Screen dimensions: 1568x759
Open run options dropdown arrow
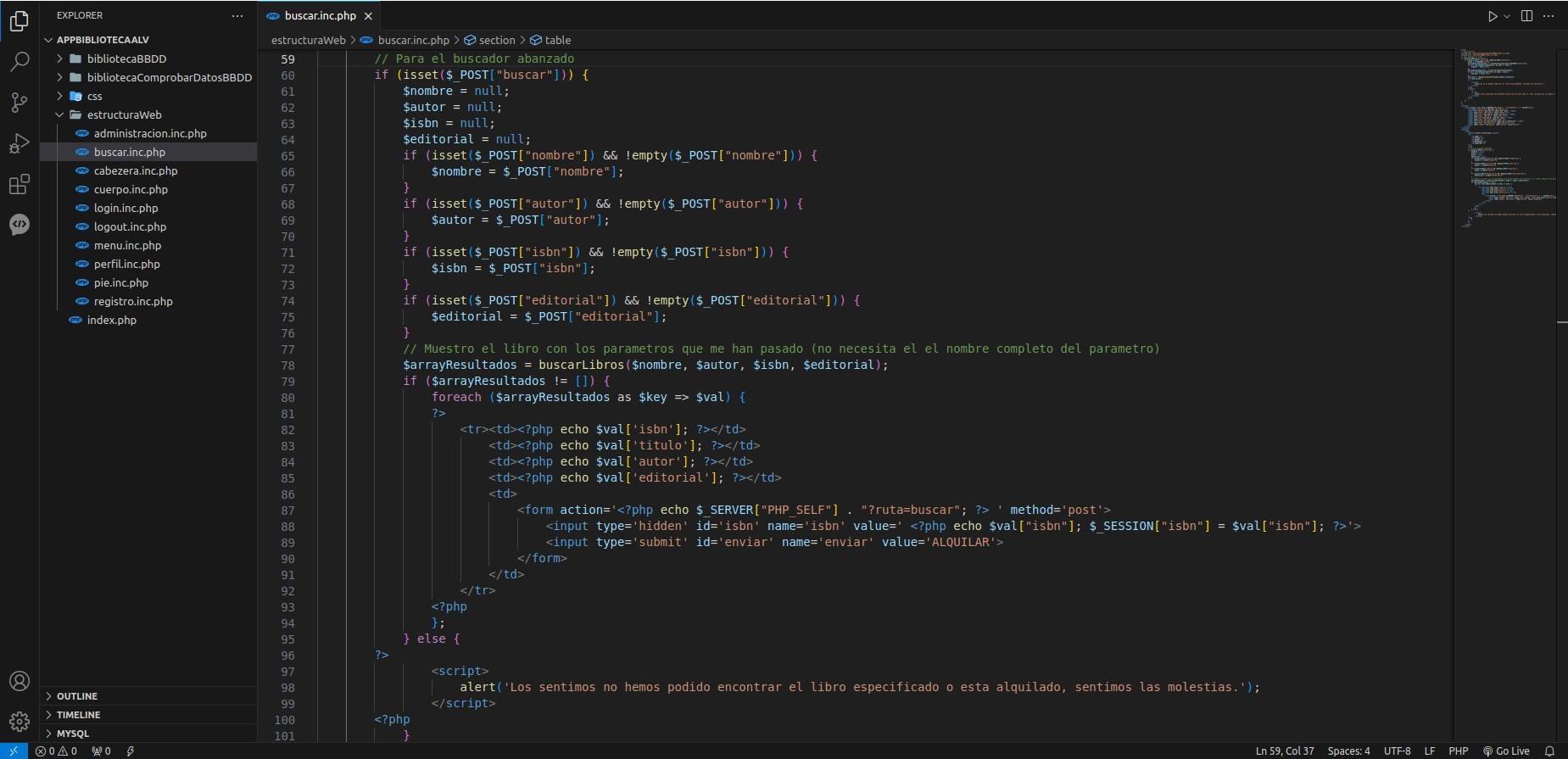pyautogui.click(x=1506, y=16)
